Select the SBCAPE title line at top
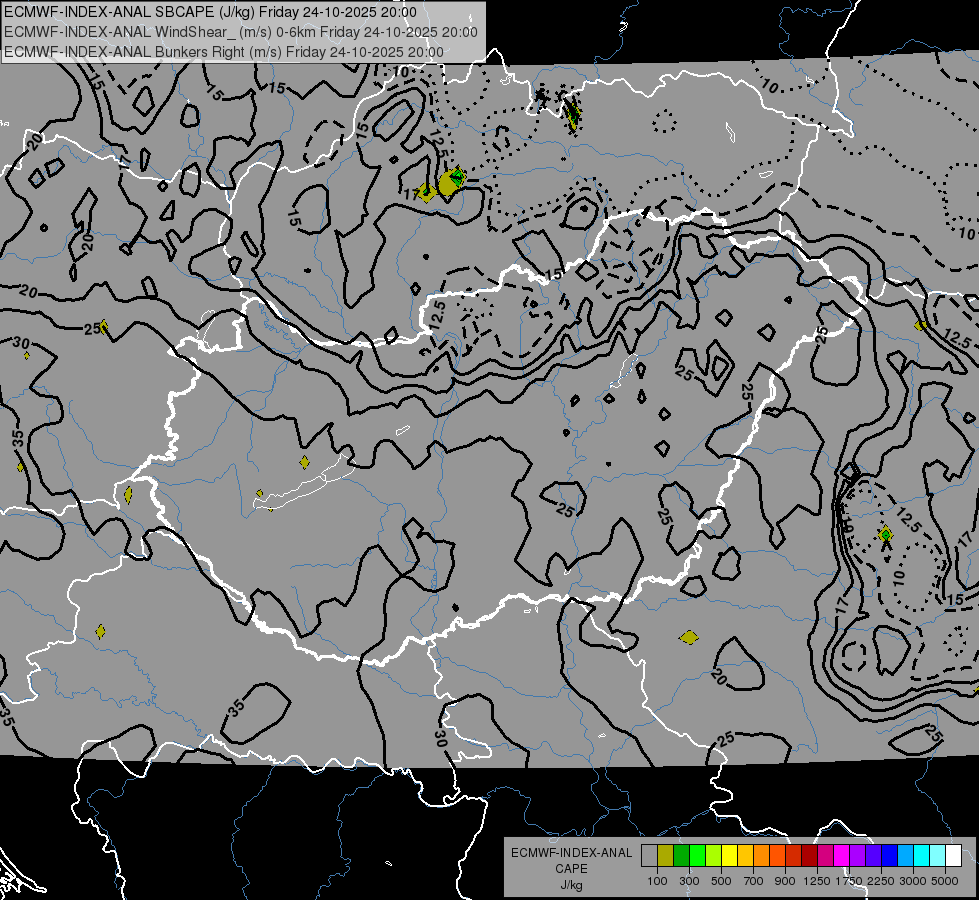 210,12
